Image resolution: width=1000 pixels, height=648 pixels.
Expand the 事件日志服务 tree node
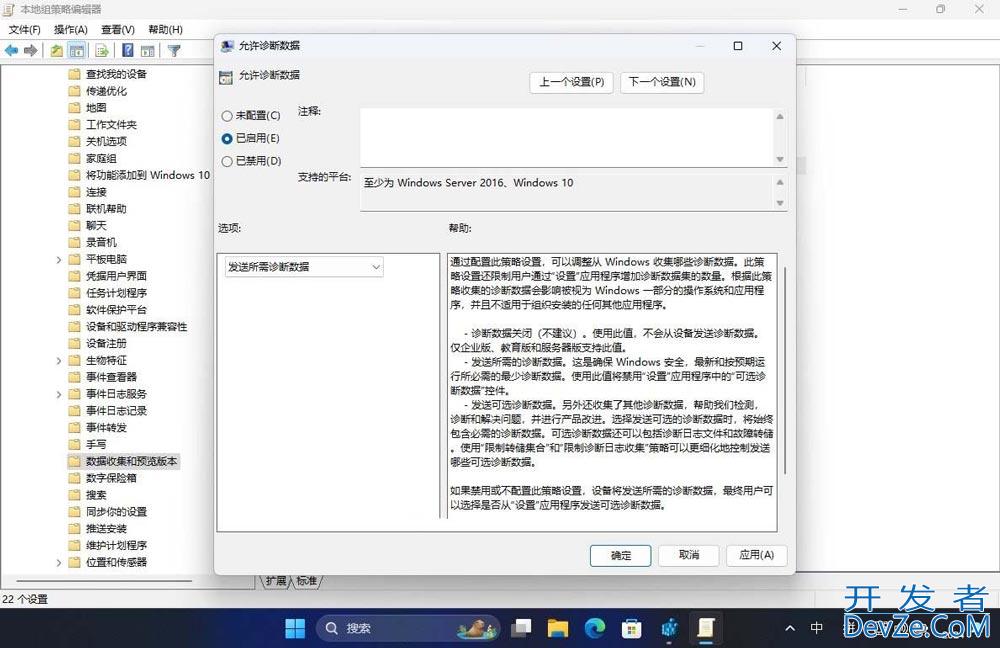click(59, 394)
